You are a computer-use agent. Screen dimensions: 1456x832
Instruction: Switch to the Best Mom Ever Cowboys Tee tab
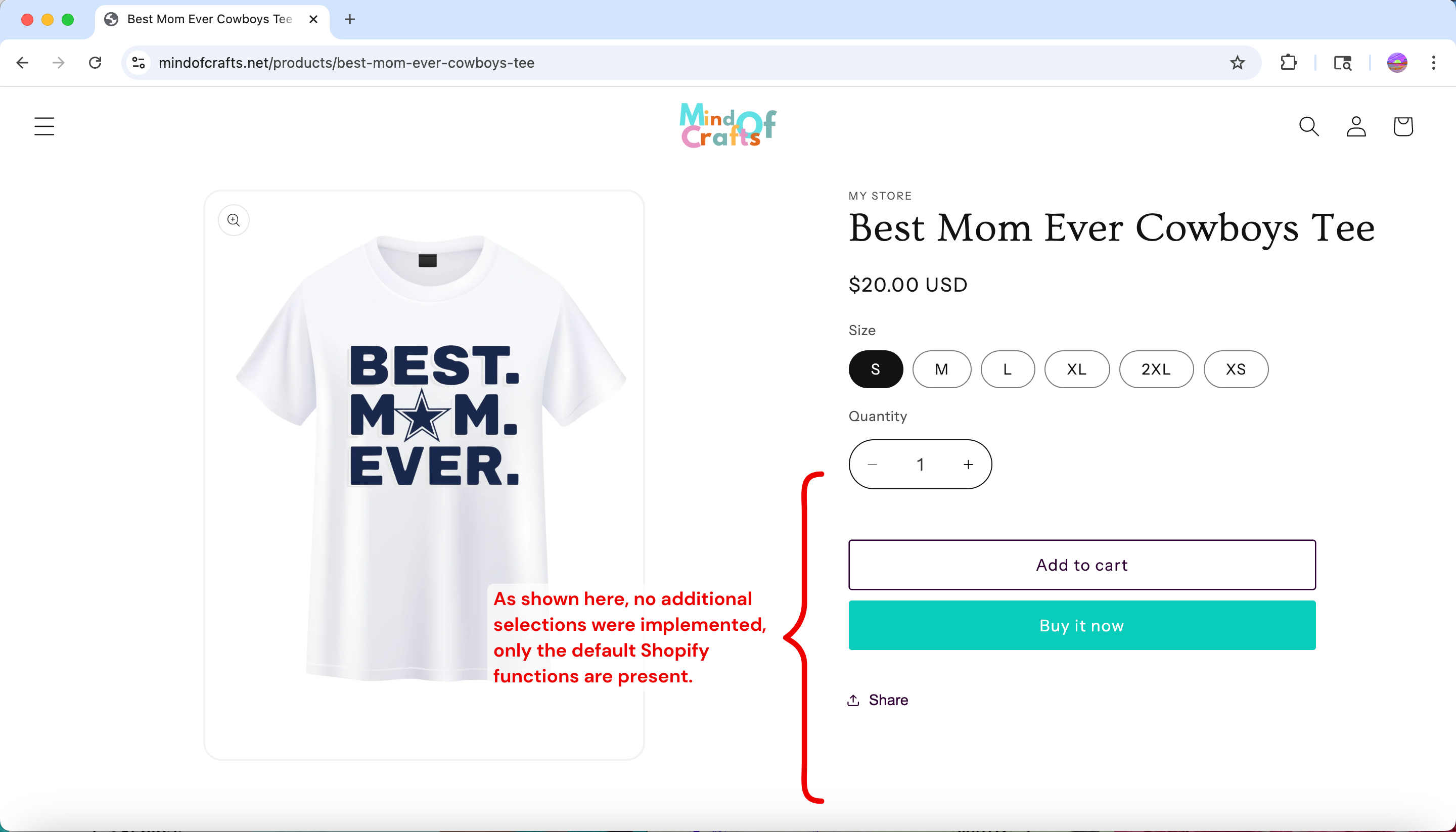coord(209,19)
